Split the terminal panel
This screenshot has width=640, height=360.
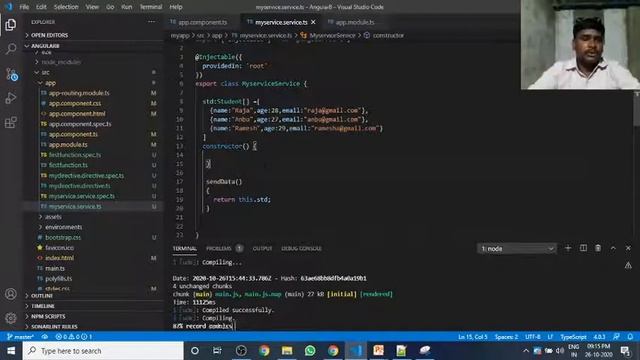[x=583, y=248]
